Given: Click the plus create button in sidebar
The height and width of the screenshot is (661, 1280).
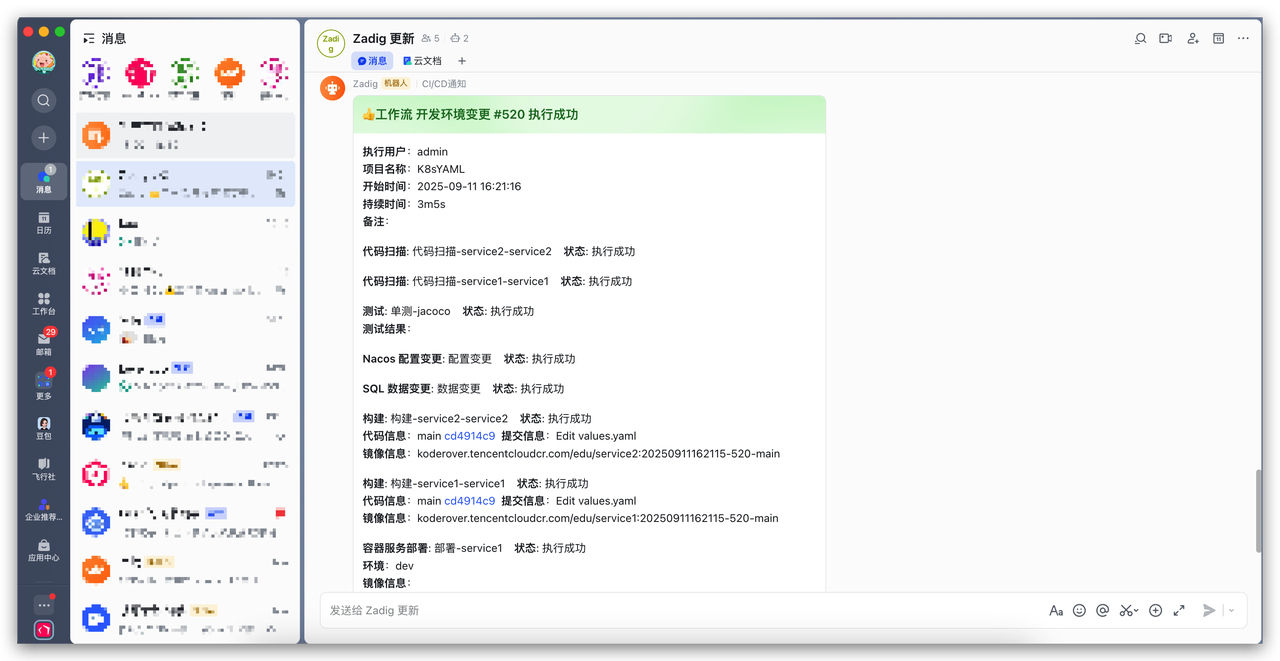Looking at the screenshot, I should (43, 138).
